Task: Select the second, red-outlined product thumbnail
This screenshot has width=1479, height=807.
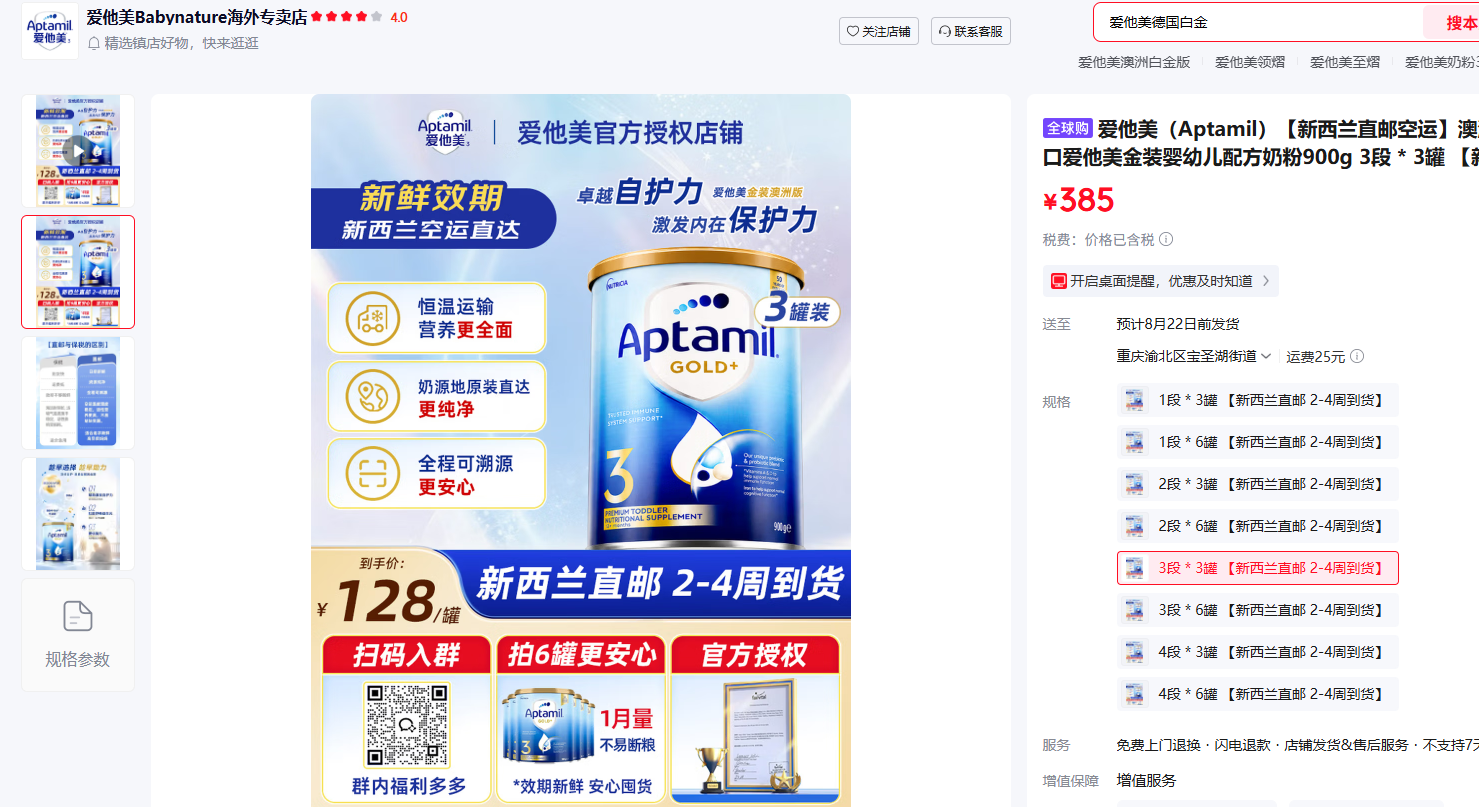Action: pos(78,272)
